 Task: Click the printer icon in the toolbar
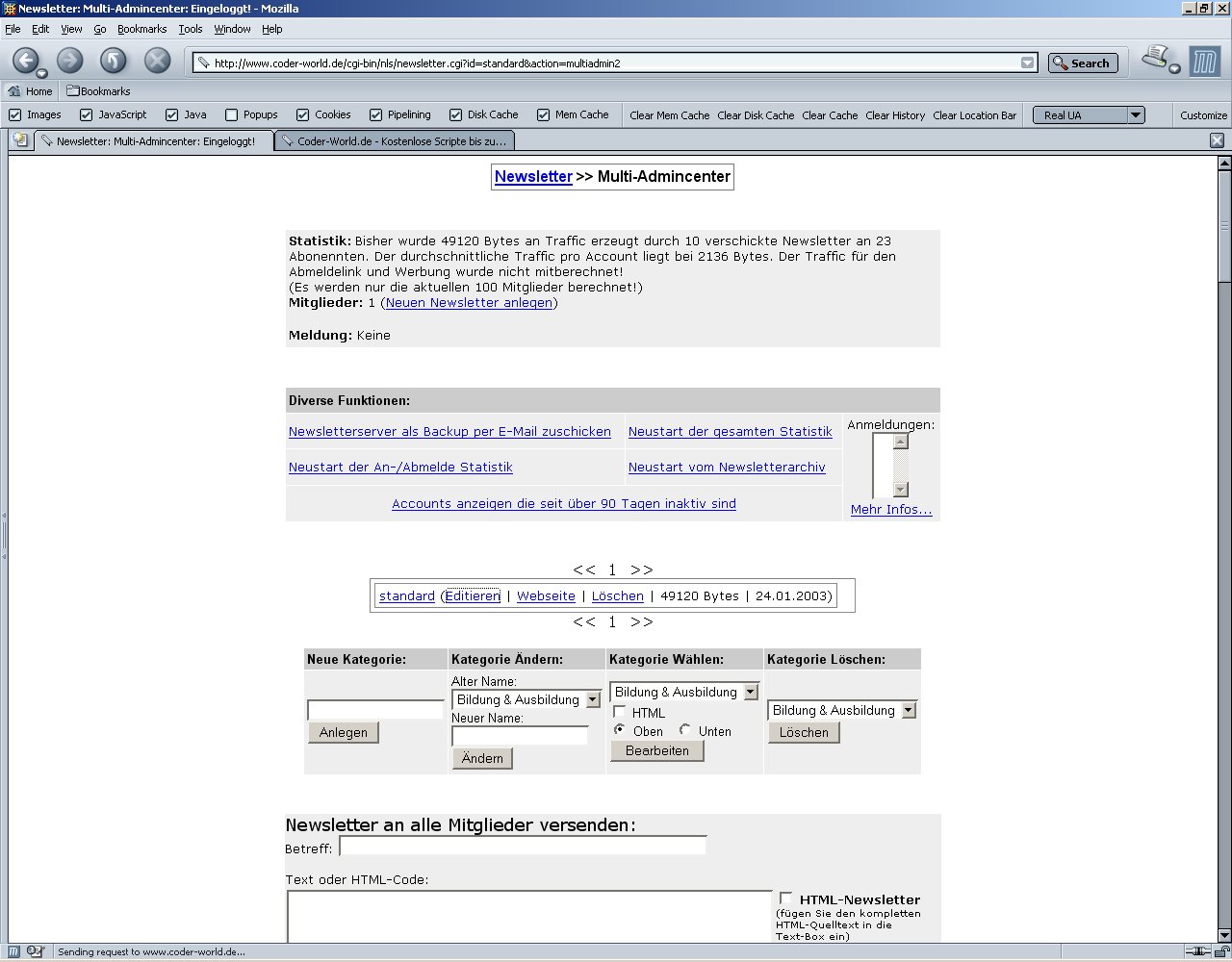tap(1155, 58)
